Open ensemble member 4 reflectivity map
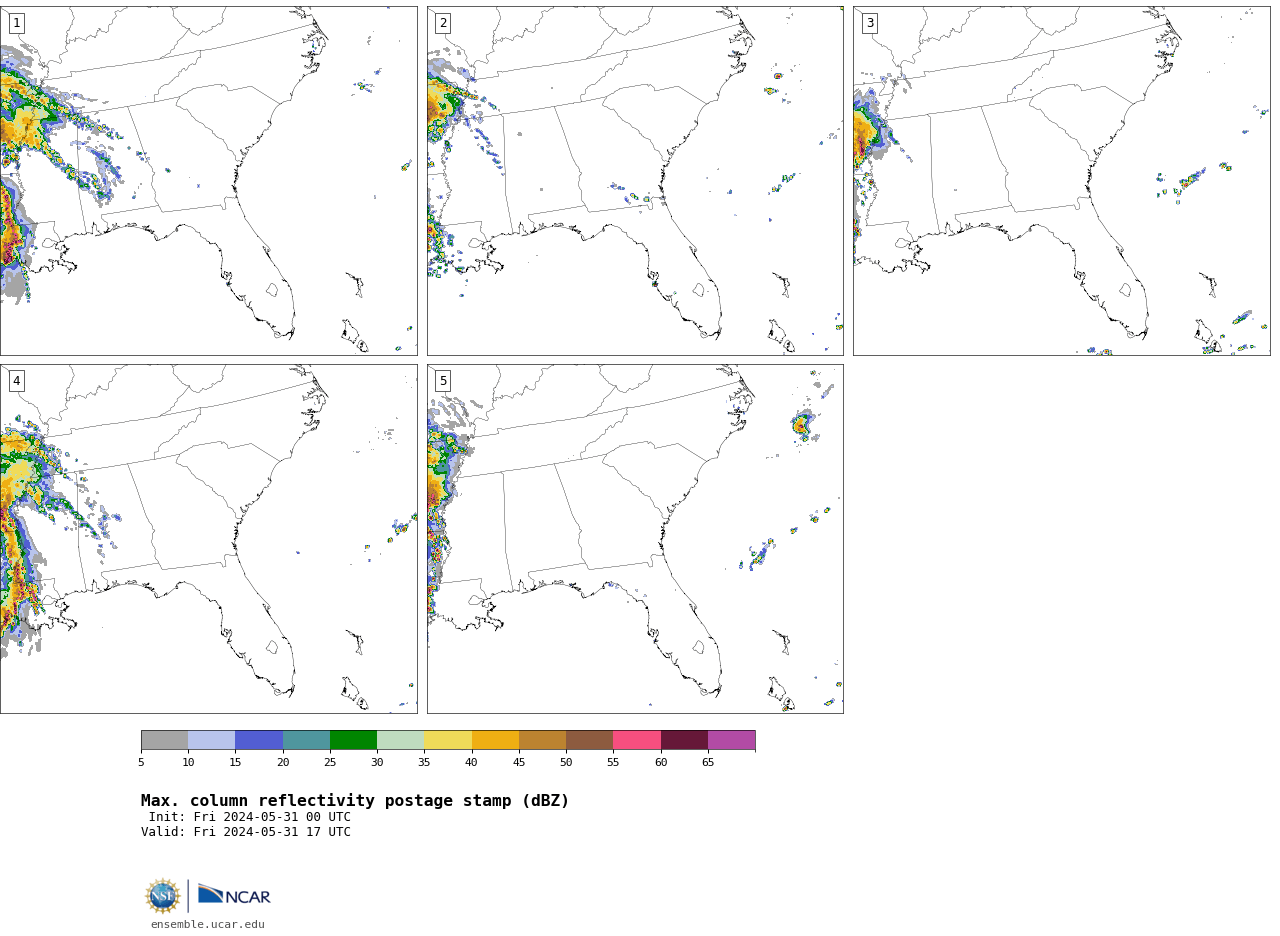1280x936 pixels. [x=208, y=539]
